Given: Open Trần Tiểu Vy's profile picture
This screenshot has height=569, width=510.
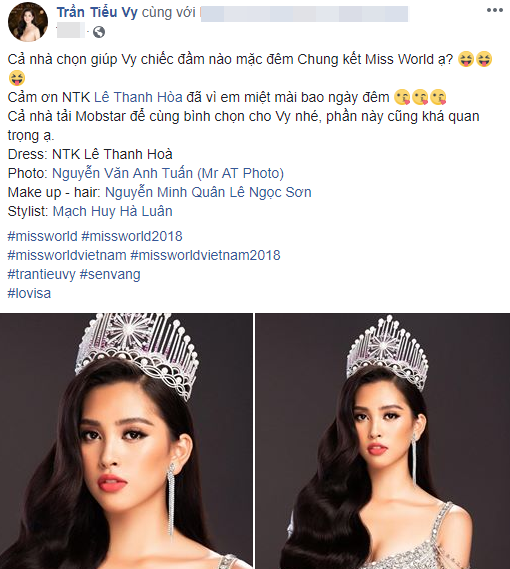Looking at the screenshot, I should tap(28, 22).
